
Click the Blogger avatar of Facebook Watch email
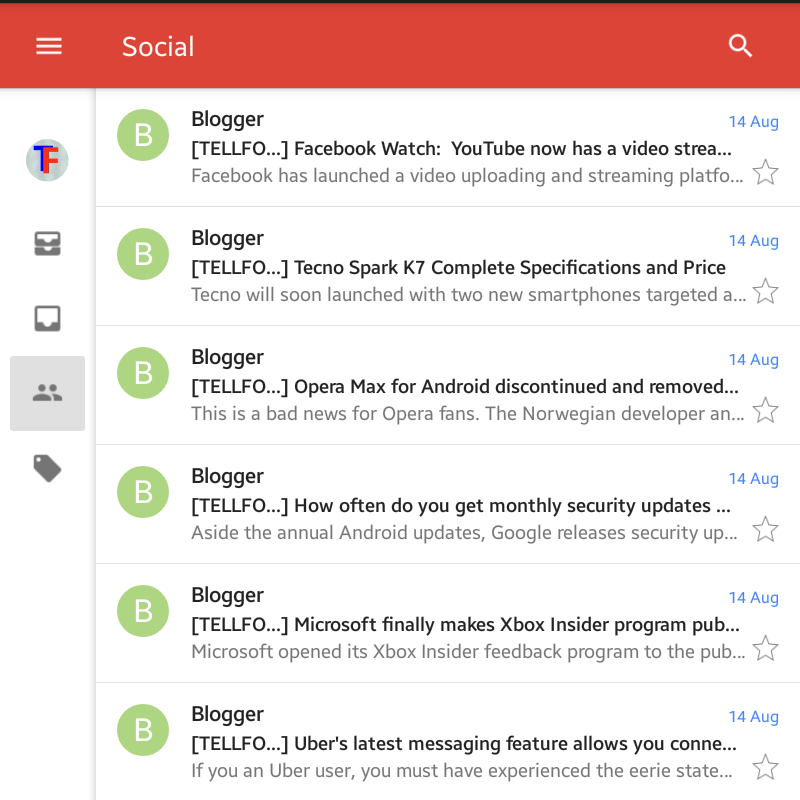[143, 135]
